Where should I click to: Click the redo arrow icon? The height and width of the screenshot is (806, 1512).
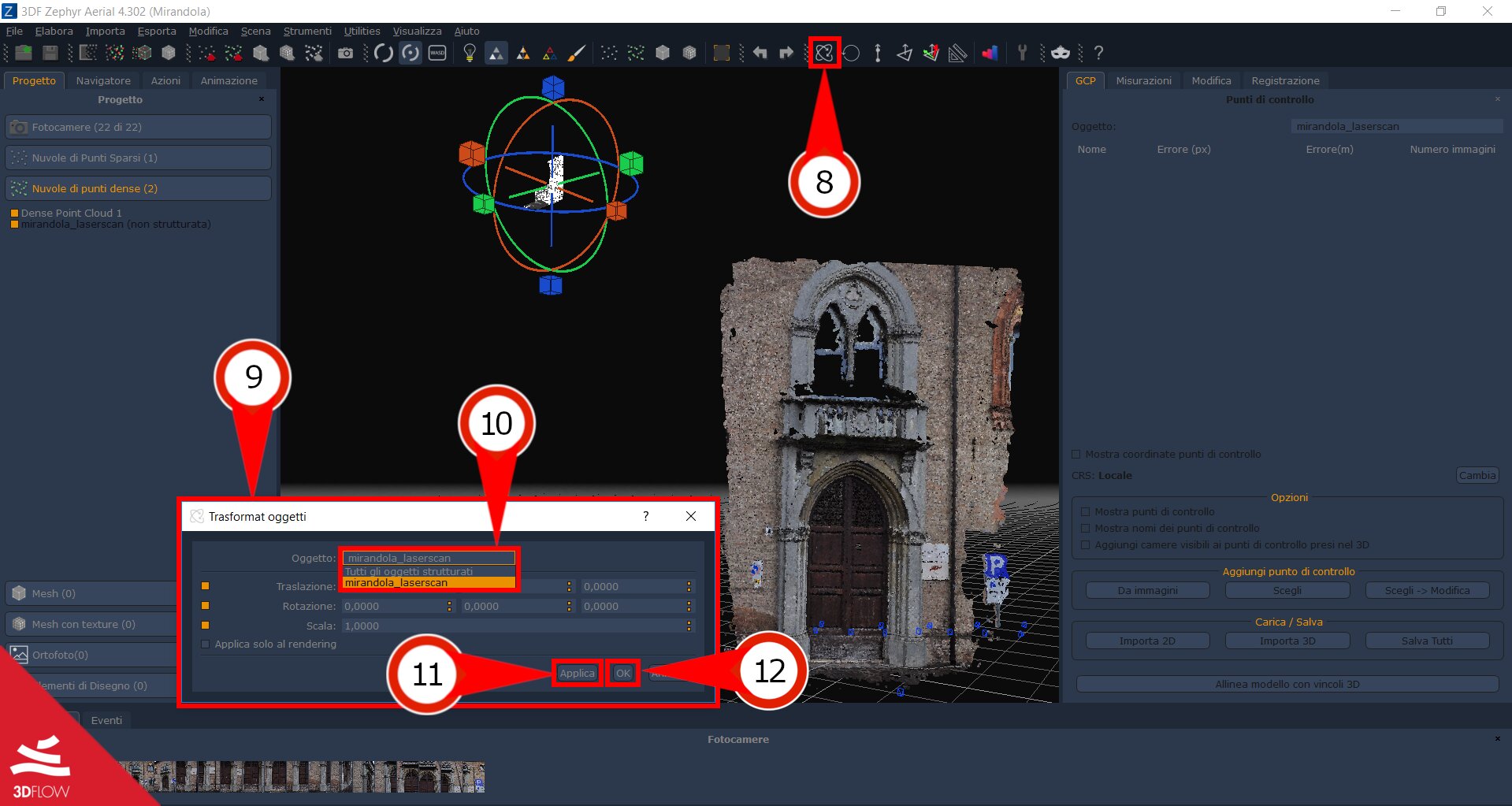[x=786, y=53]
